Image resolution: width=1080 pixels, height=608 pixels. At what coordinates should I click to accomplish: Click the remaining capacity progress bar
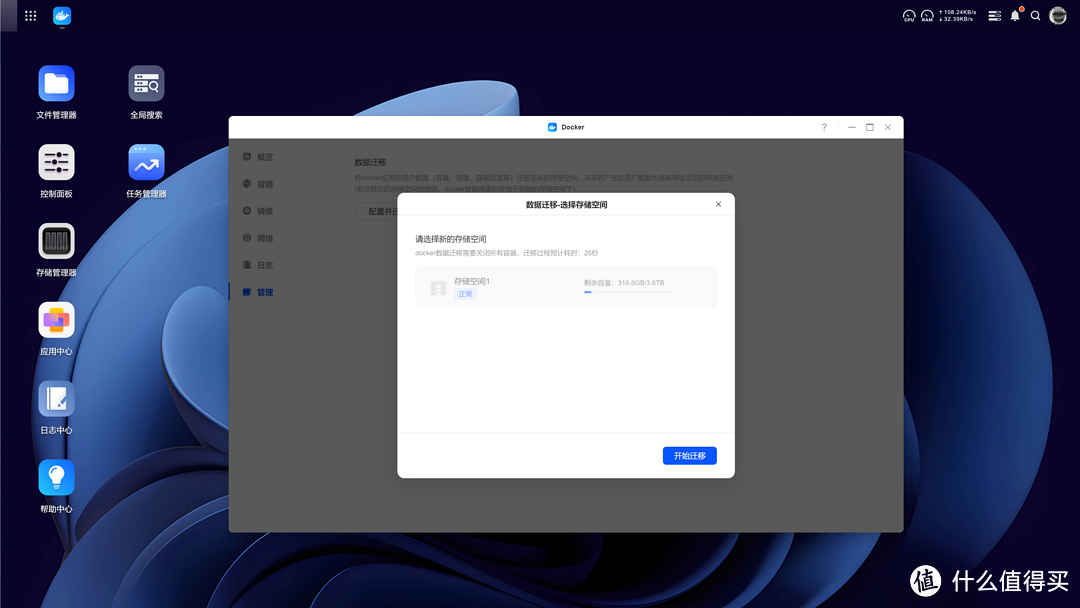coord(629,292)
